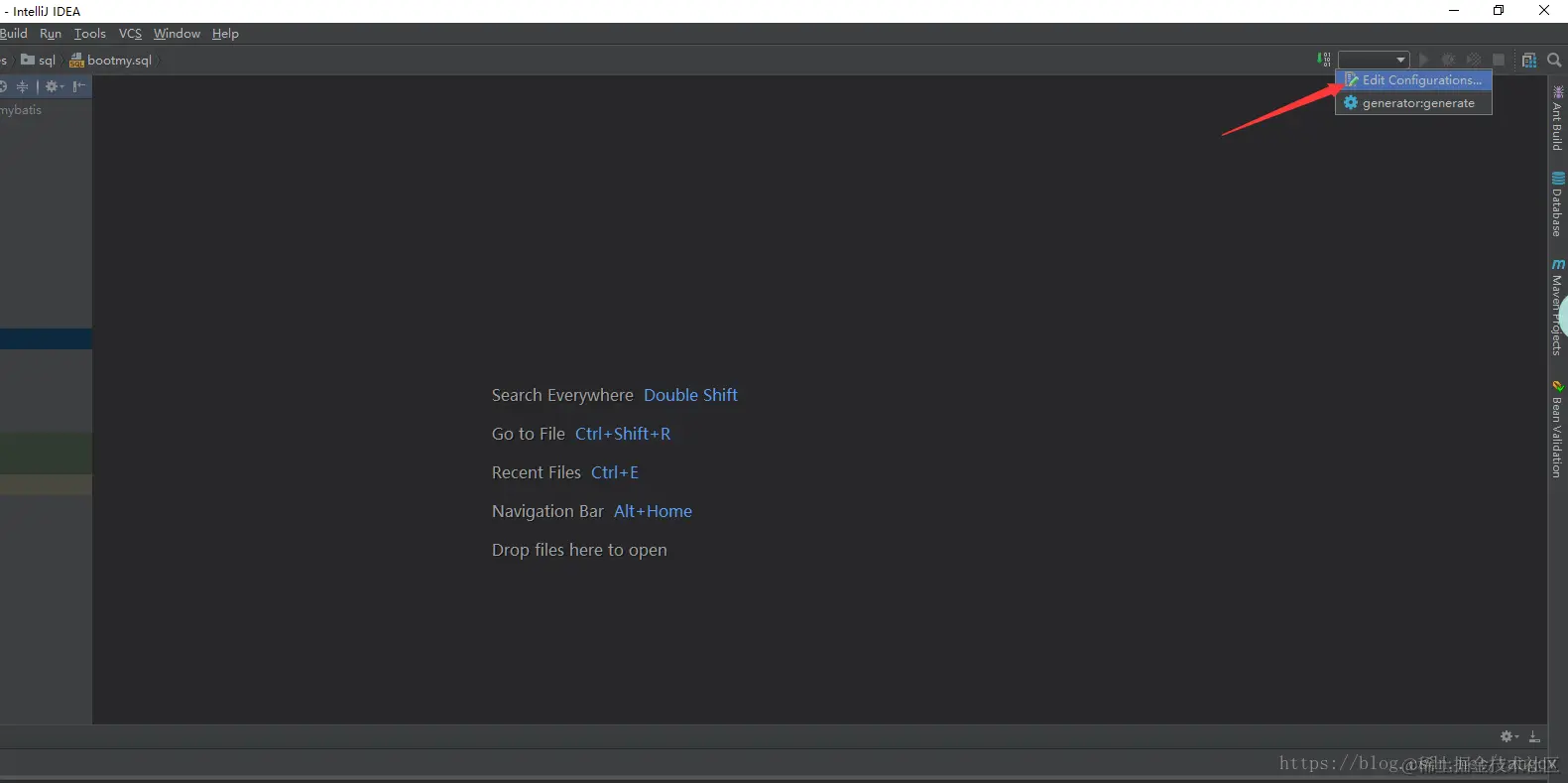Click the Debug bug icon in toolbar

[x=1448, y=60]
